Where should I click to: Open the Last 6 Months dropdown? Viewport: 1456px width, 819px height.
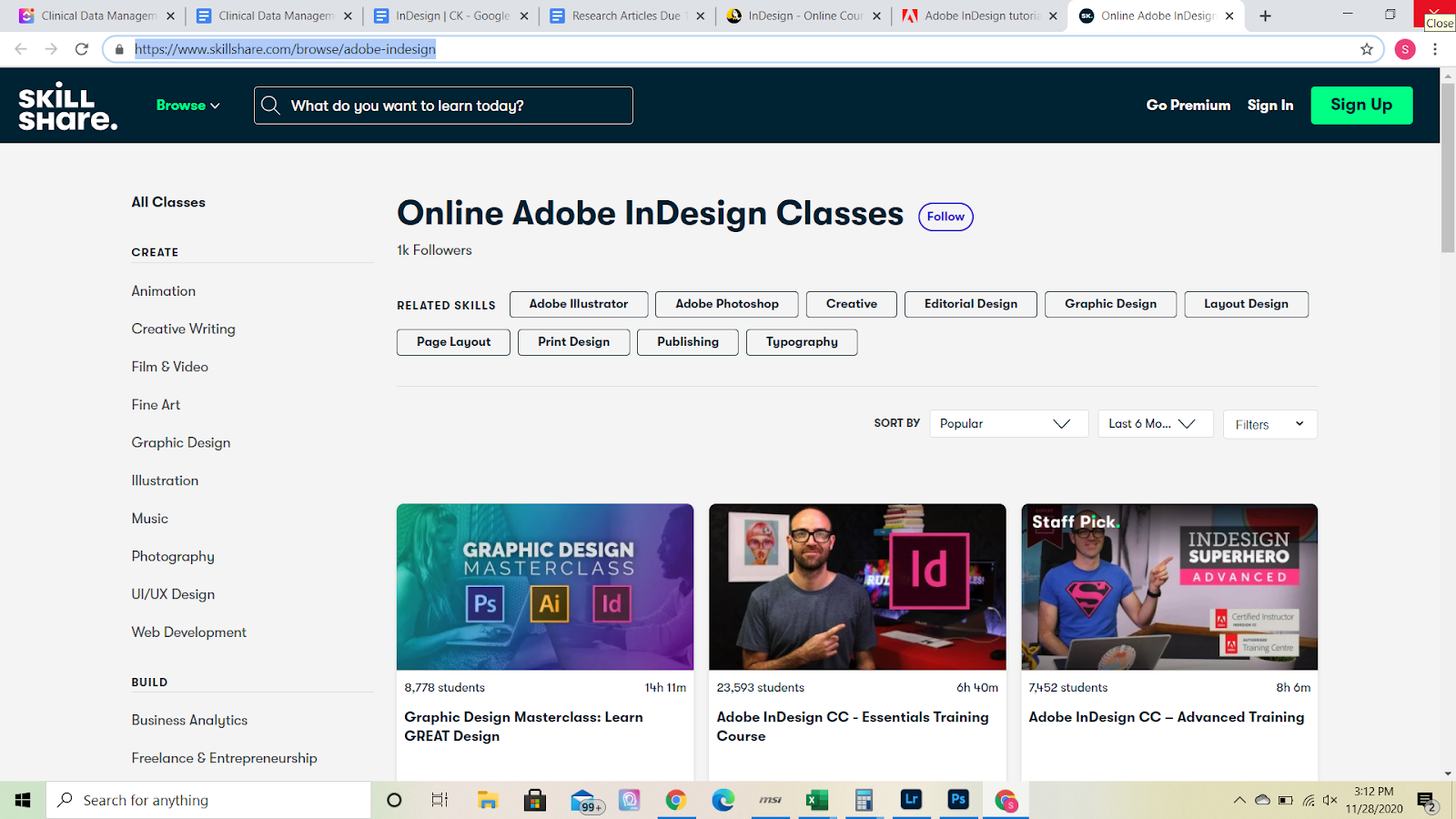(1155, 424)
